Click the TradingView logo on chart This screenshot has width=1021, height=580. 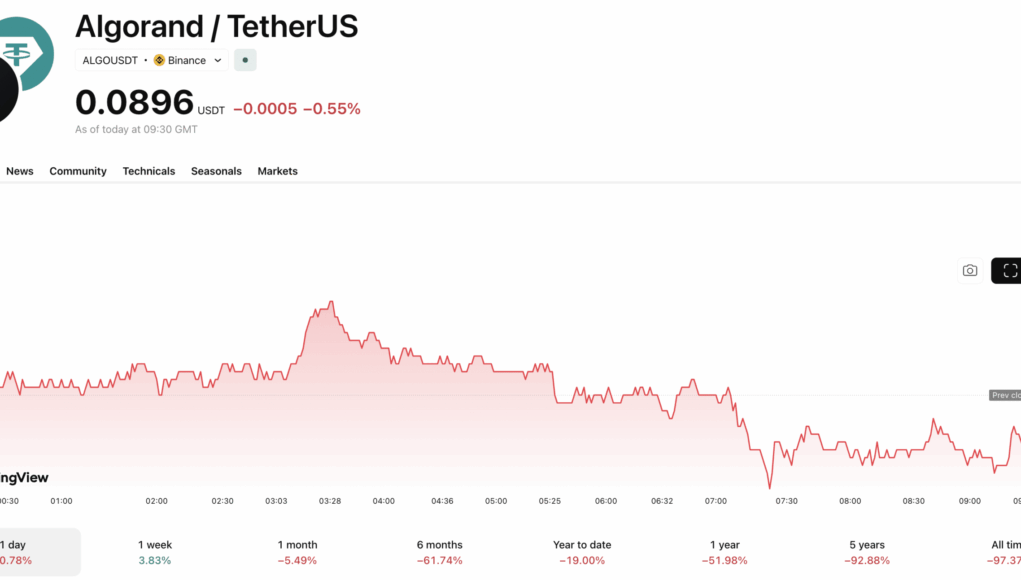[x=24, y=478]
